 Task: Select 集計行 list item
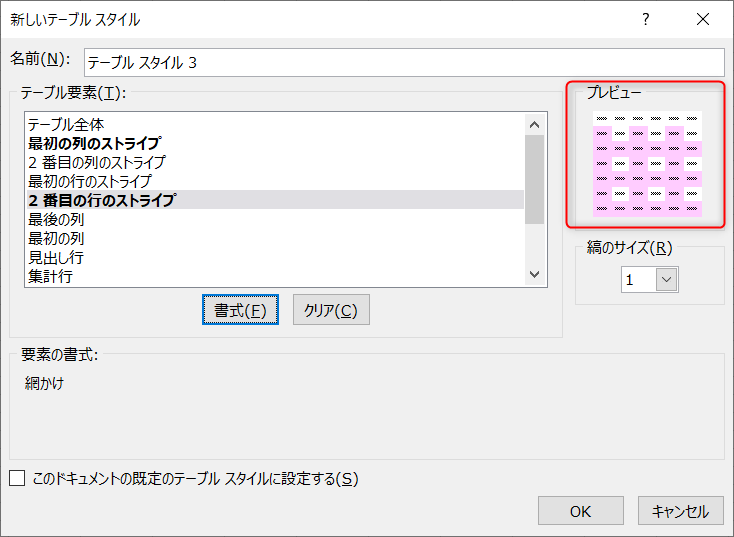[275, 276]
